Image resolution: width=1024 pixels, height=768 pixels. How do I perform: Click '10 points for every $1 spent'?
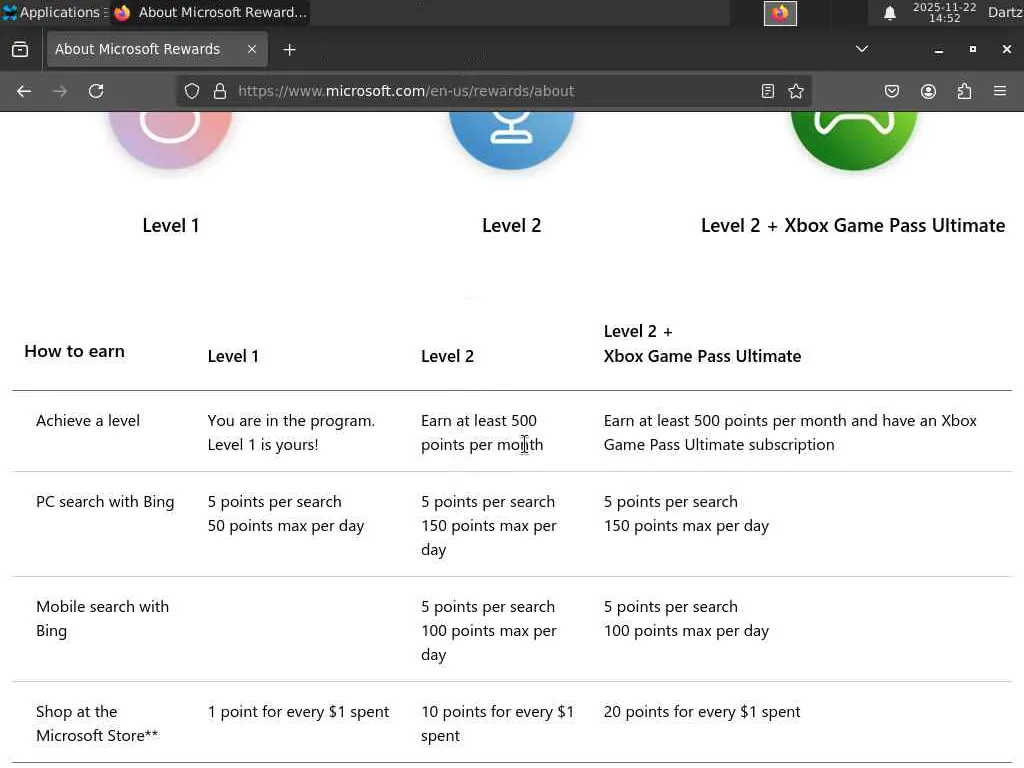tap(497, 724)
